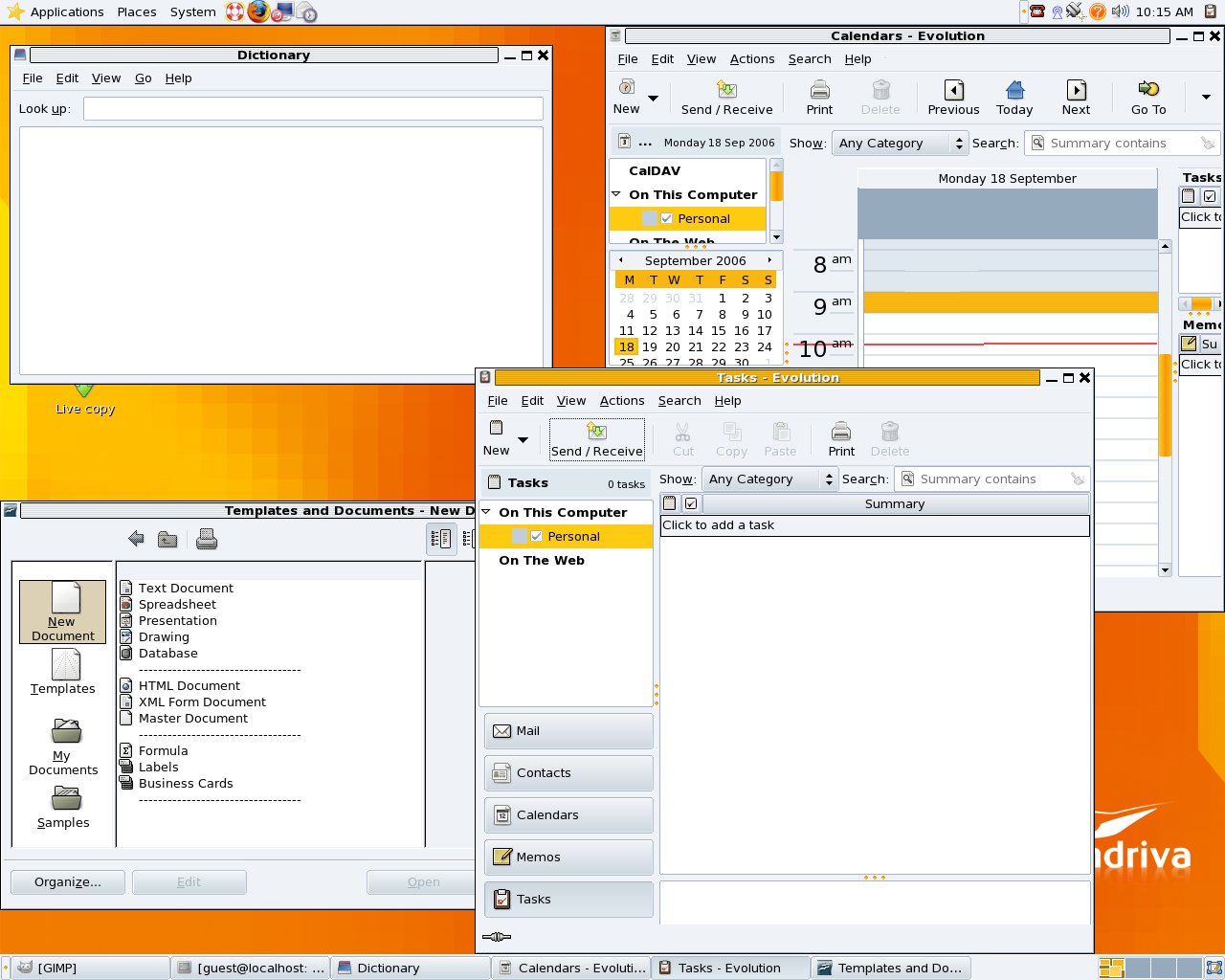Image resolution: width=1225 pixels, height=980 pixels.
Task: Click Organize... button in Templates window
Action: click(x=68, y=881)
